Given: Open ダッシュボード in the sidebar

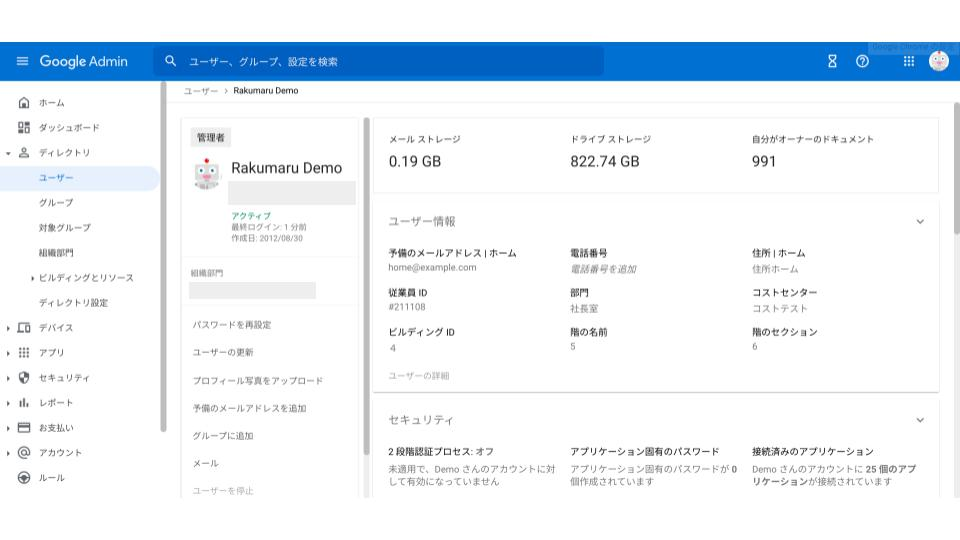Looking at the screenshot, I should click(69, 127).
